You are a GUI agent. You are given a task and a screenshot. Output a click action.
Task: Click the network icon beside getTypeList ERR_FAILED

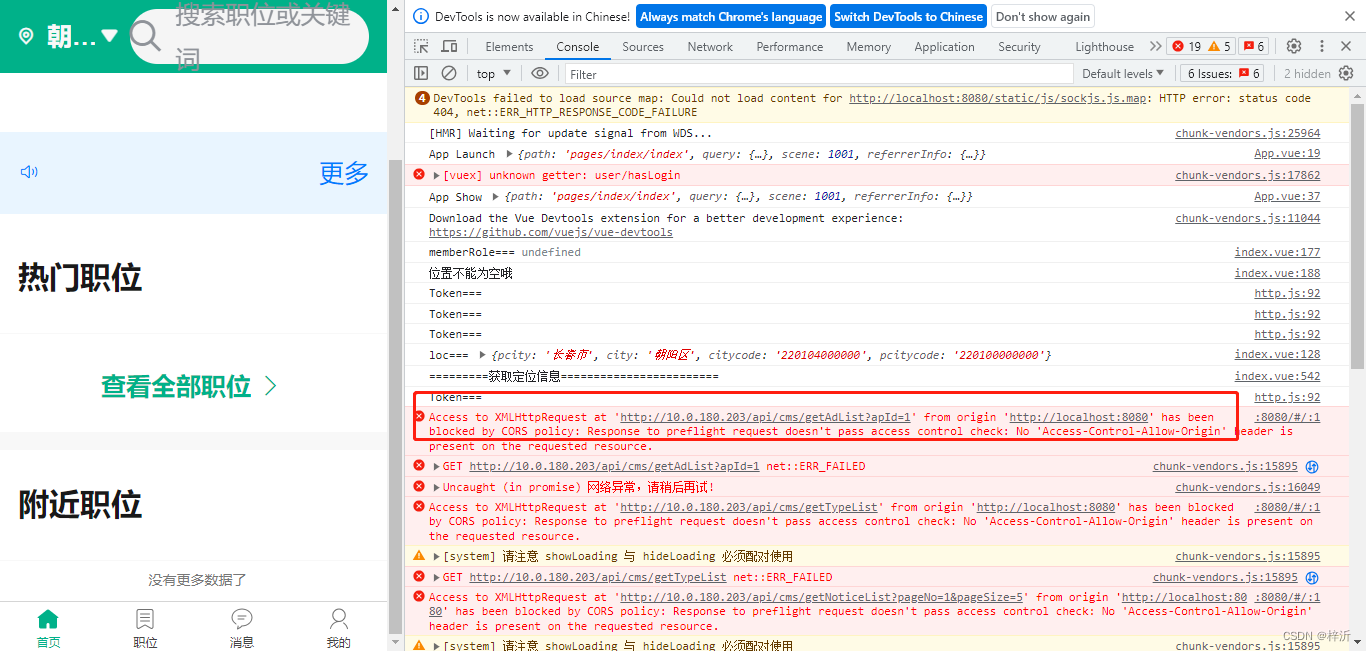point(1312,577)
